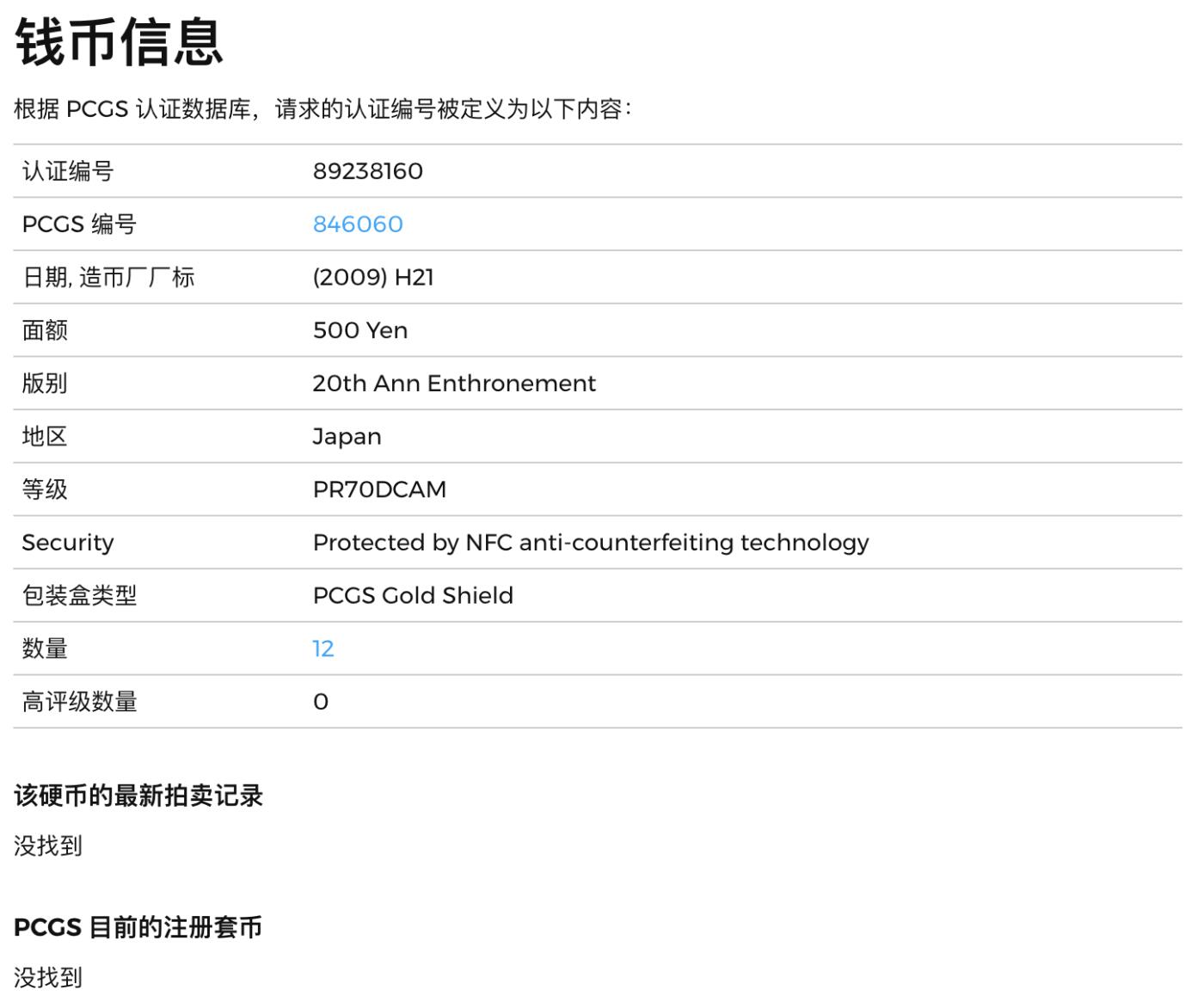Click the PR70DCAM grade value

[x=379, y=489]
